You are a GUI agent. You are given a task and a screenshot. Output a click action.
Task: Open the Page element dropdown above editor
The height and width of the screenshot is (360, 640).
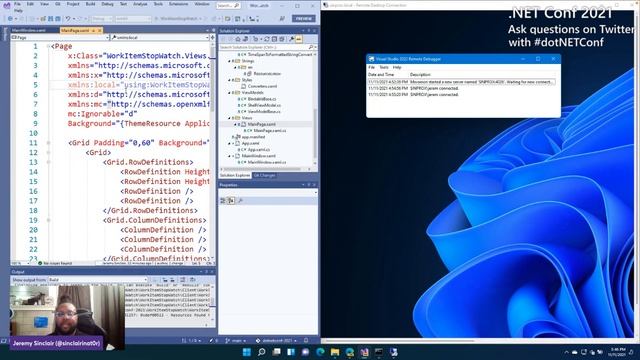(60, 37)
